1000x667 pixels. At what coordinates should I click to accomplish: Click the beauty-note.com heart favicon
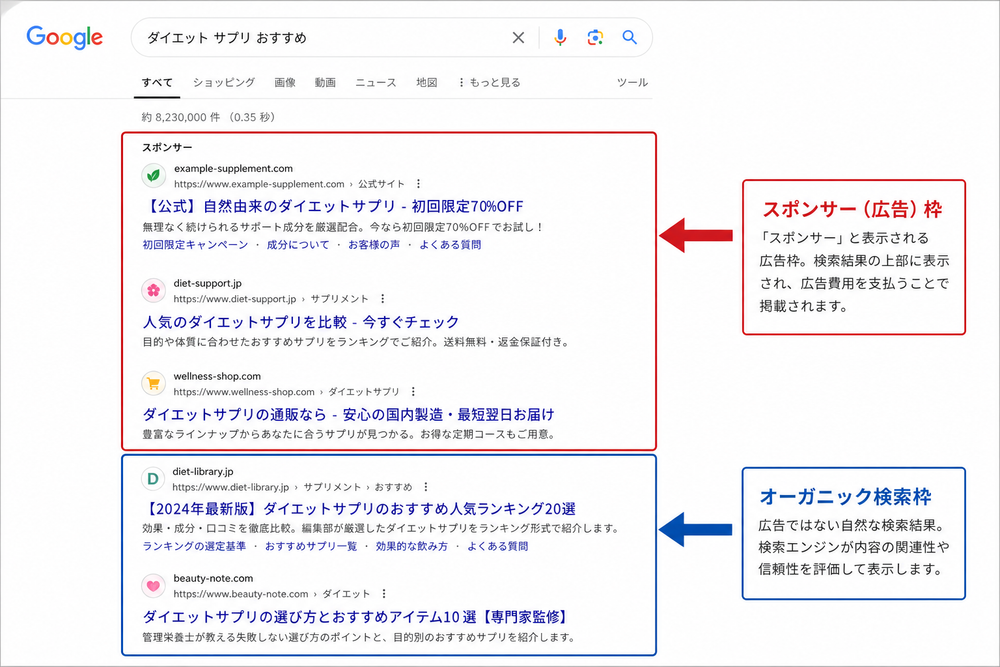click(153, 585)
